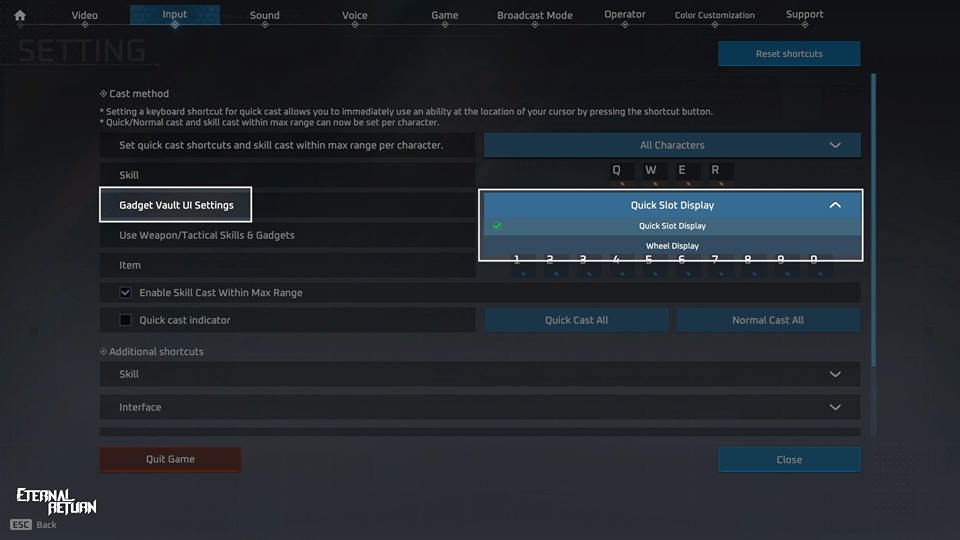Click the ESC Back key icon
The width and height of the screenshot is (960, 540).
22,525
